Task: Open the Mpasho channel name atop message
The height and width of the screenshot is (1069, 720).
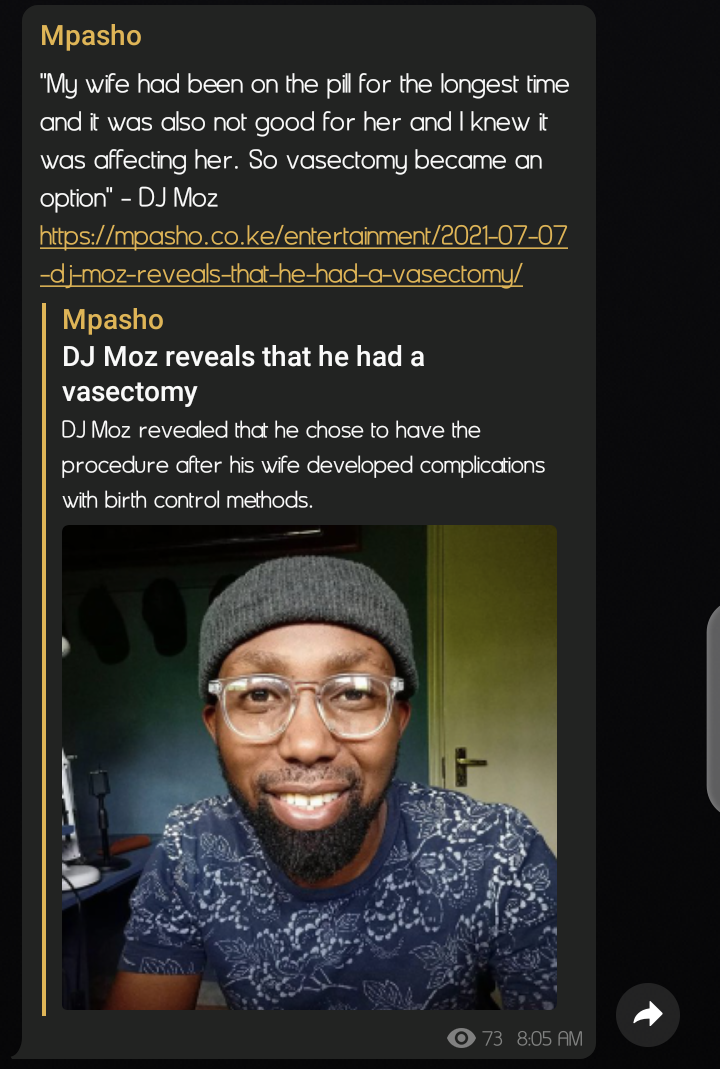Action: tap(91, 35)
